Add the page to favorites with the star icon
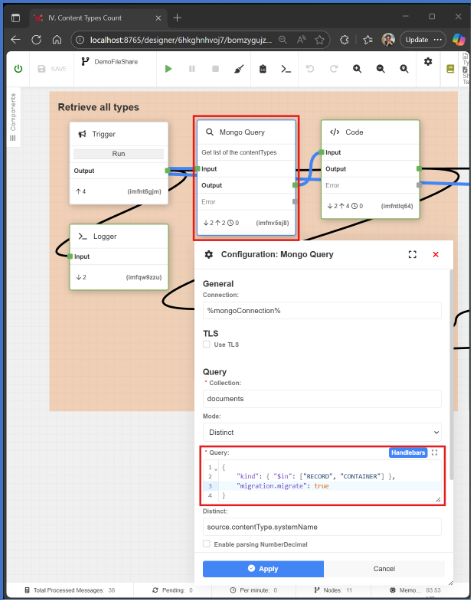The width and height of the screenshot is (471, 600). click(x=320, y=40)
